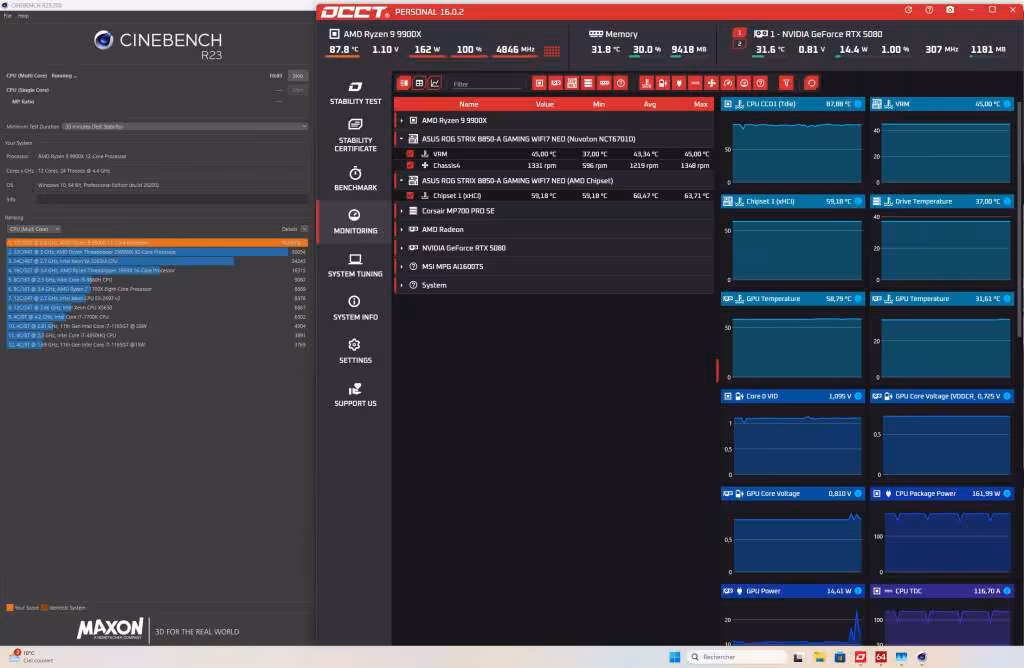The width and height of the screenshot is (1024, 668).
Task: Toggle the fan speed sensor filter icon
Action: (712, 83)
